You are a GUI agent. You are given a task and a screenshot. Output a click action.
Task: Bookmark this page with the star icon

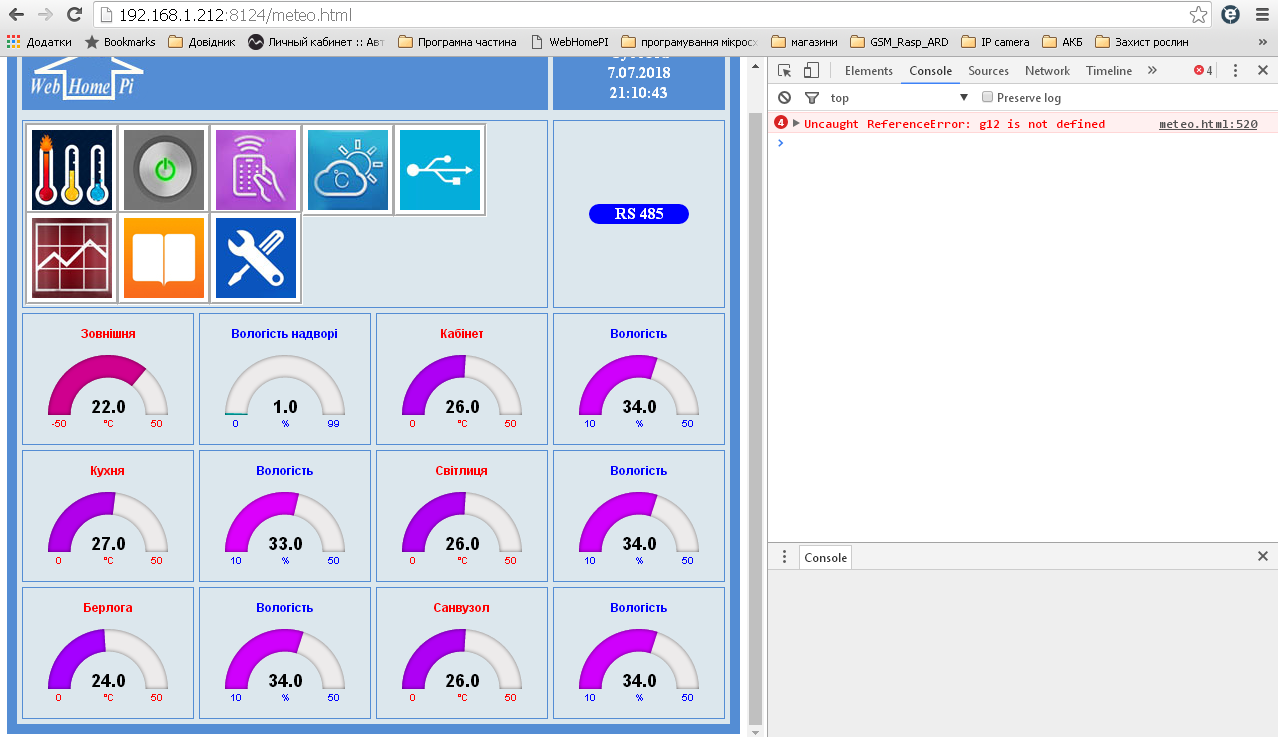pyautogui.click(x=1198, y=15)
